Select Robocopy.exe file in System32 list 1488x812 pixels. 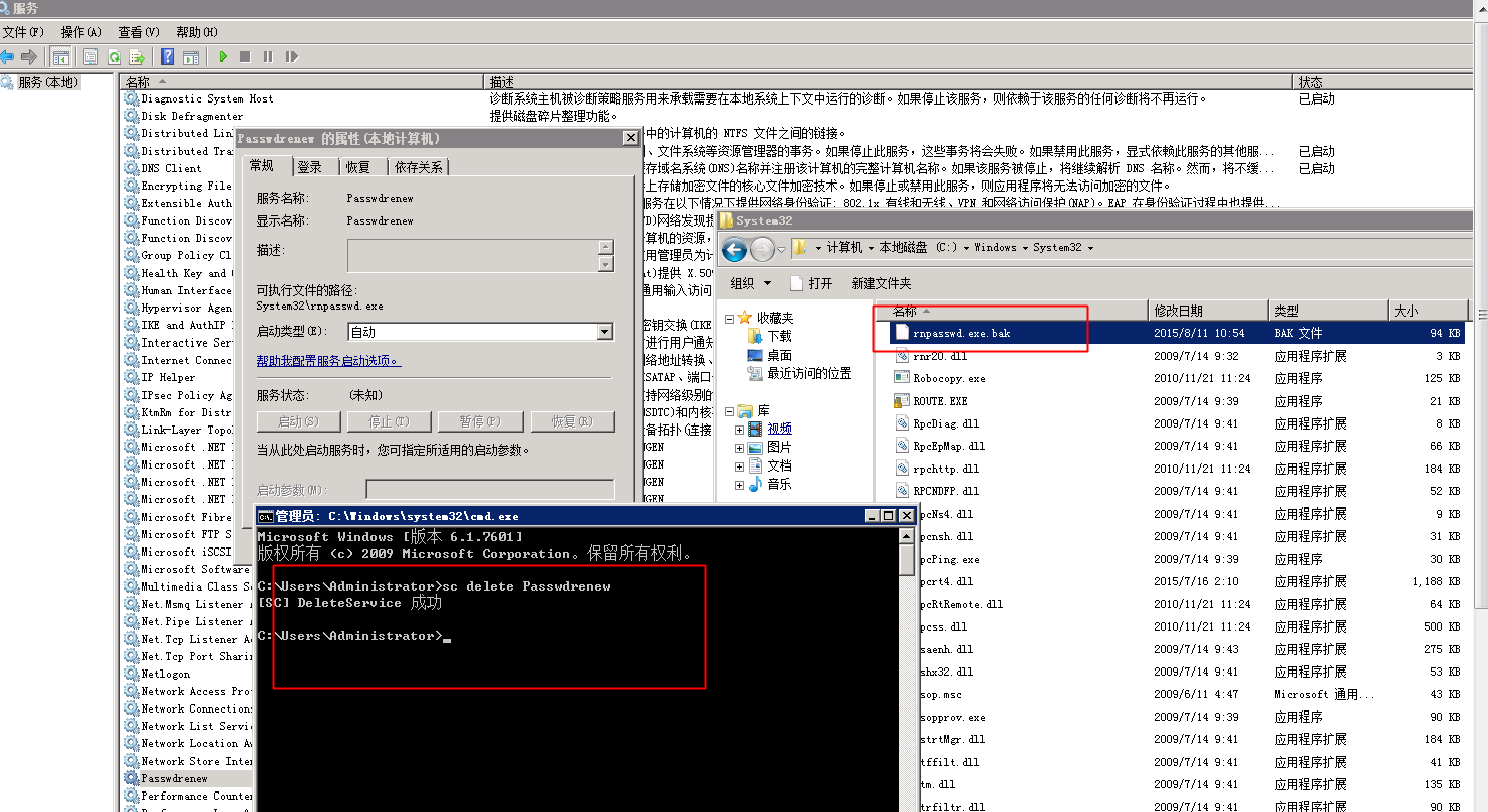point(949,378)
